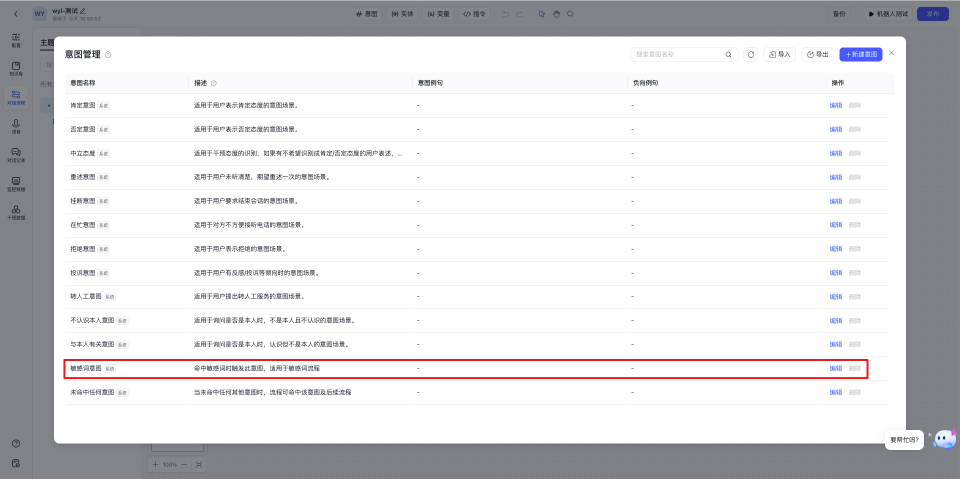Viewport: 960px width, 479px height.
Task: Open 对话记录 in the left sidebar
Action: pyautogui.click(x=16, y=154)
